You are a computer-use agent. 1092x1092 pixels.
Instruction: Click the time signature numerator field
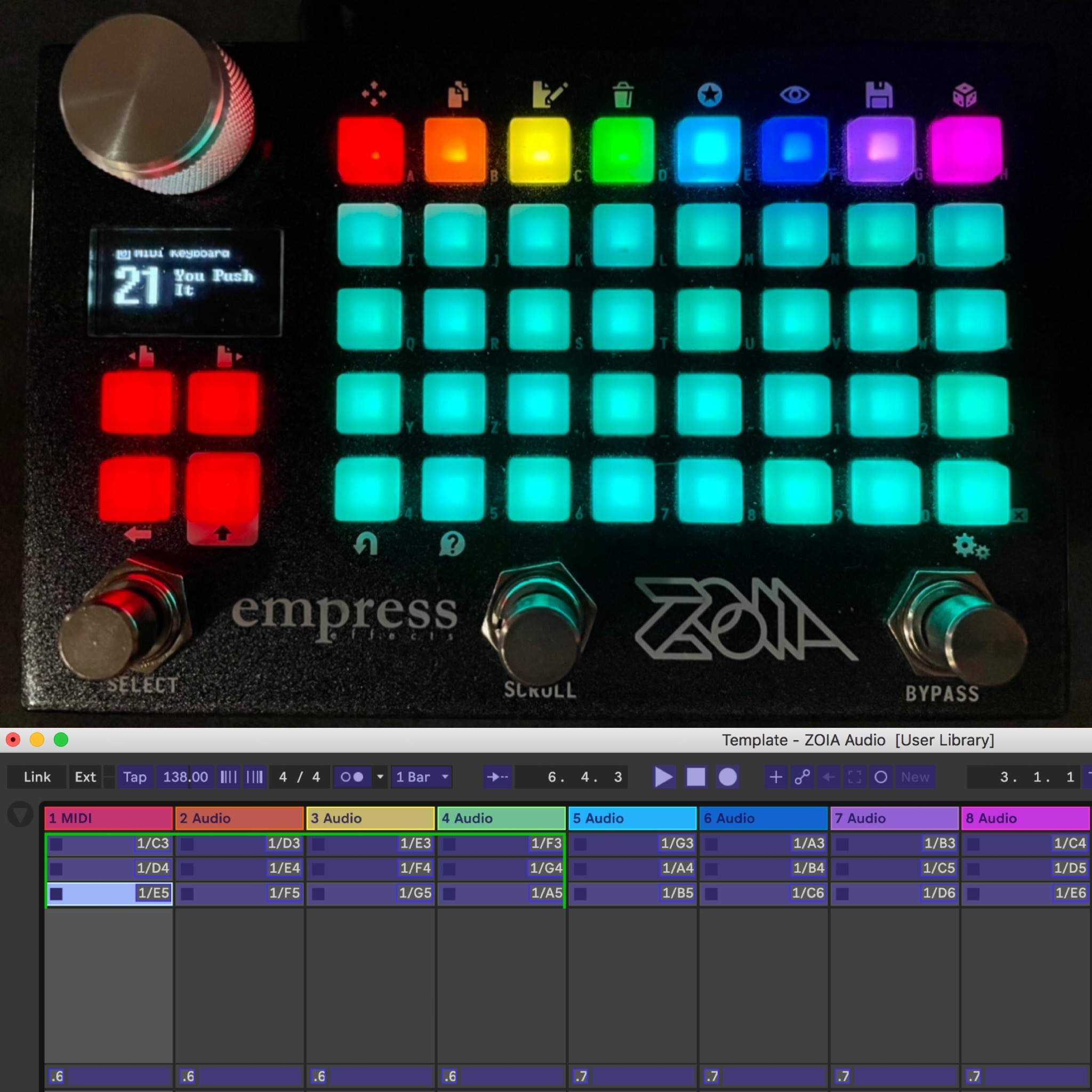[x=283, y=776]
